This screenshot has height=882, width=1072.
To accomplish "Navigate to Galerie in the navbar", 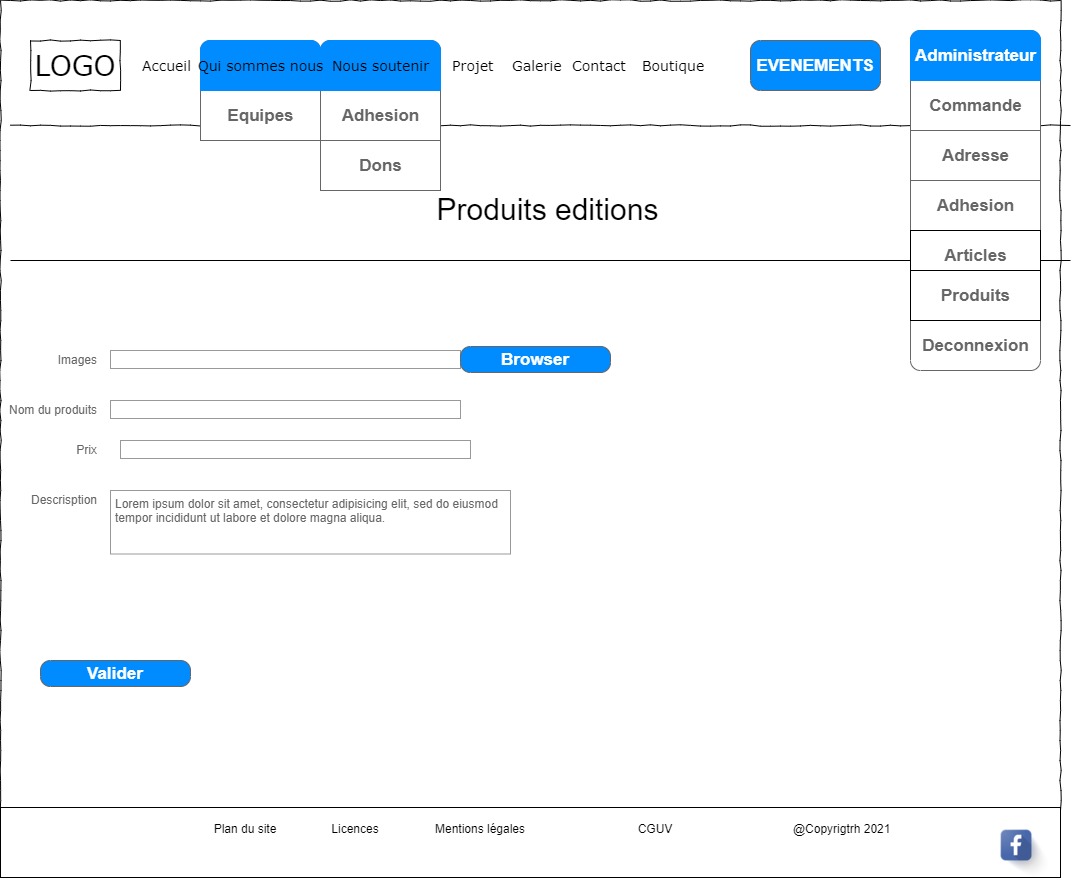I will pos(536,67).
